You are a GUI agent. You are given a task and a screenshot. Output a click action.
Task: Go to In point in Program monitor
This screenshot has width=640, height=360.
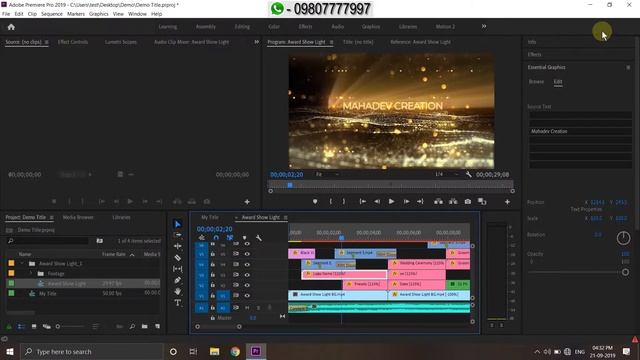(362, 202)
